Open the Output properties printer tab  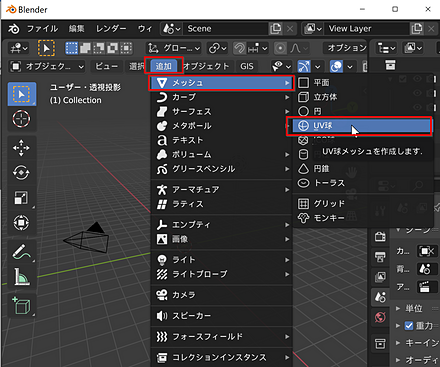[380, 257]
